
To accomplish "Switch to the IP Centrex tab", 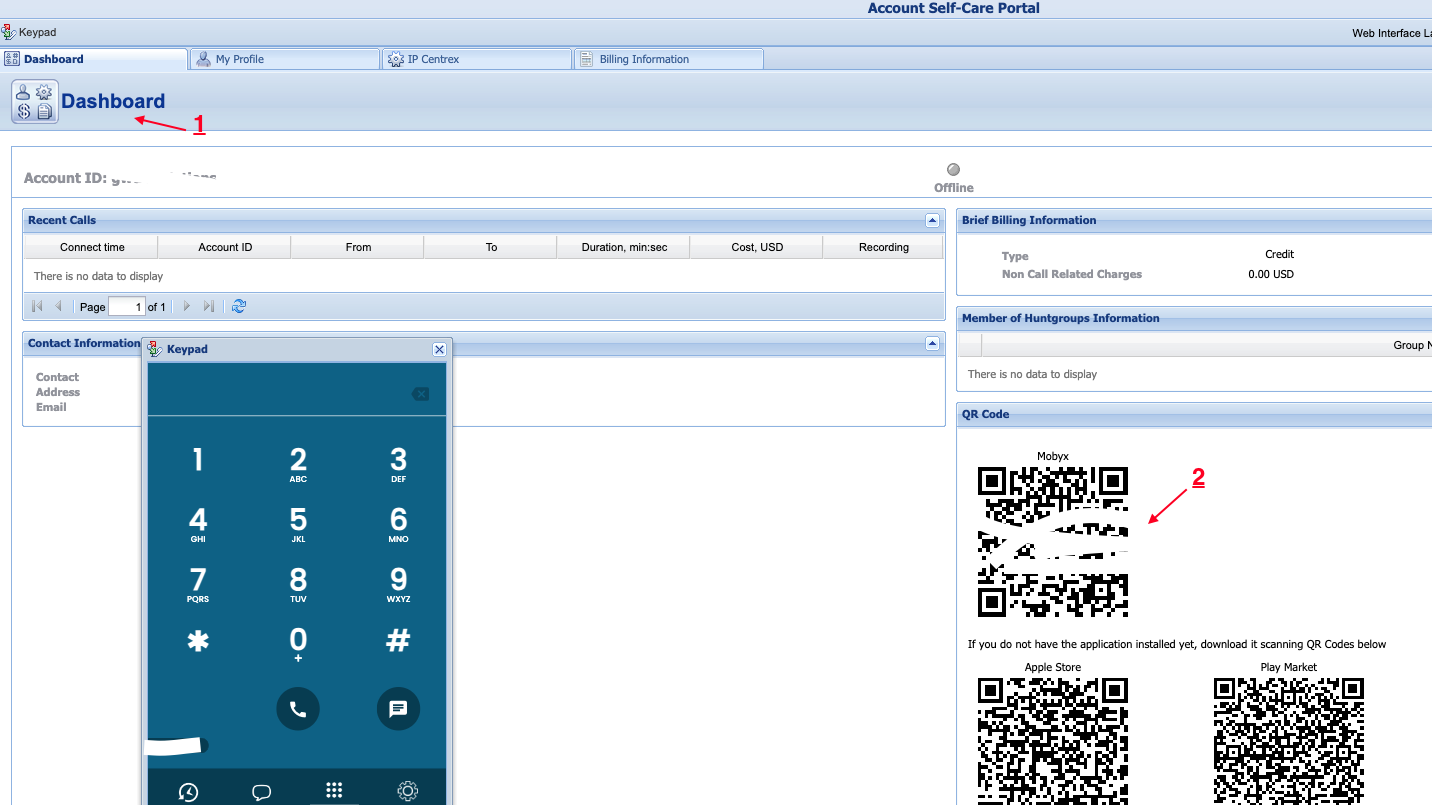I will click(476, 59).
